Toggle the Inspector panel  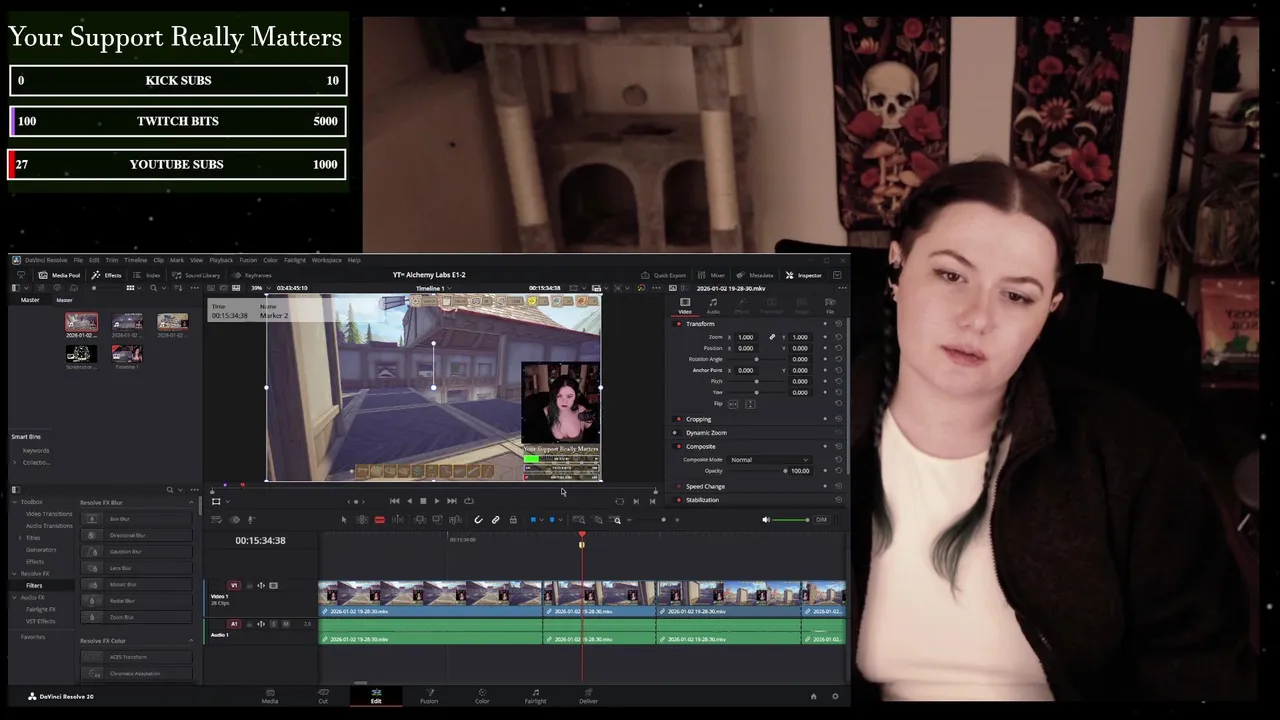pos(803,275)
